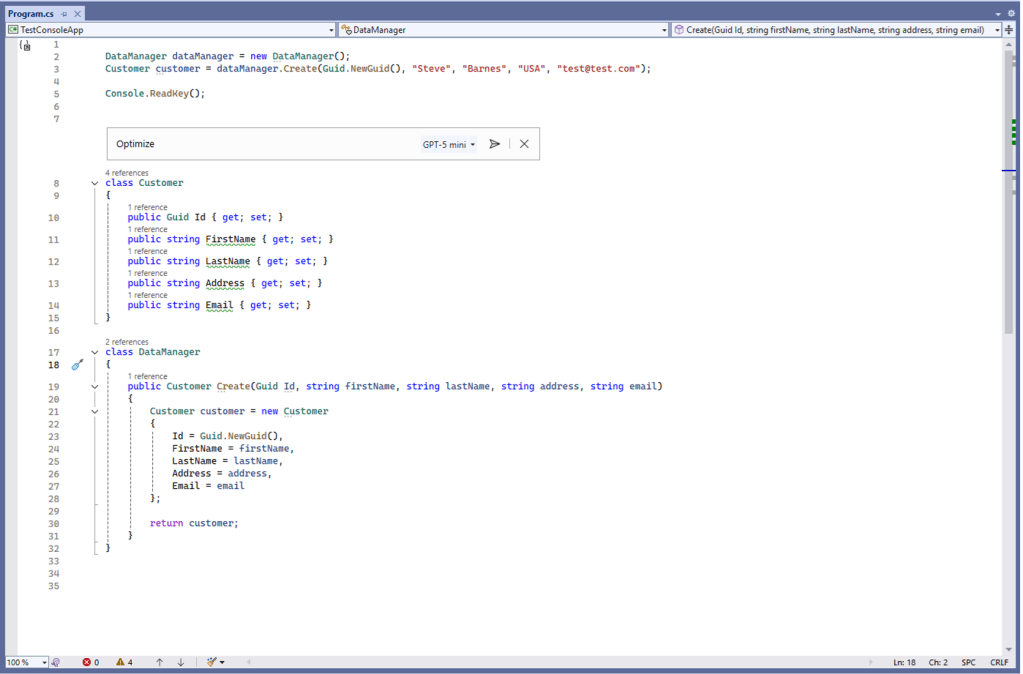Viewport: 1023px width, 674px height.
Task: Open quick fixes with the status bar wand icon
Action: tap(212, 661)
